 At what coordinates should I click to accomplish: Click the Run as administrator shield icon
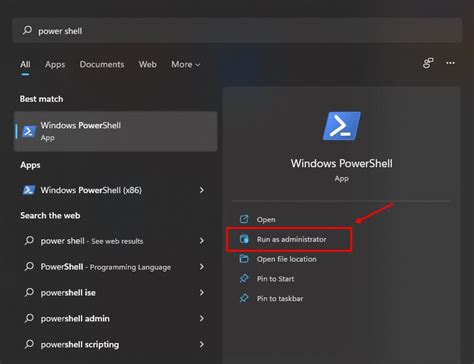point(244,239)
